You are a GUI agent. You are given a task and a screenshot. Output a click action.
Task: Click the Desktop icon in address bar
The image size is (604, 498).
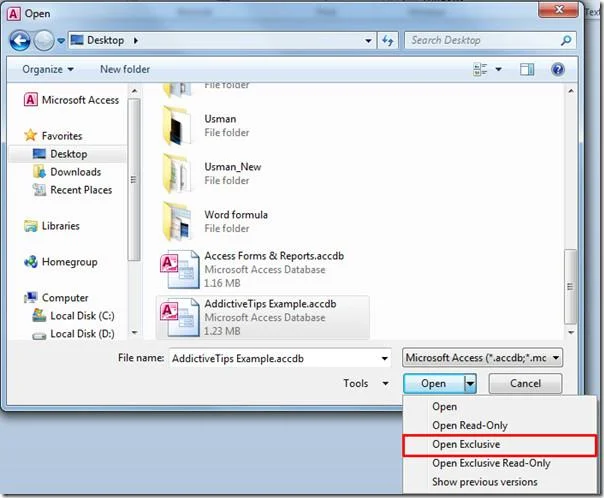pos(77,40)
